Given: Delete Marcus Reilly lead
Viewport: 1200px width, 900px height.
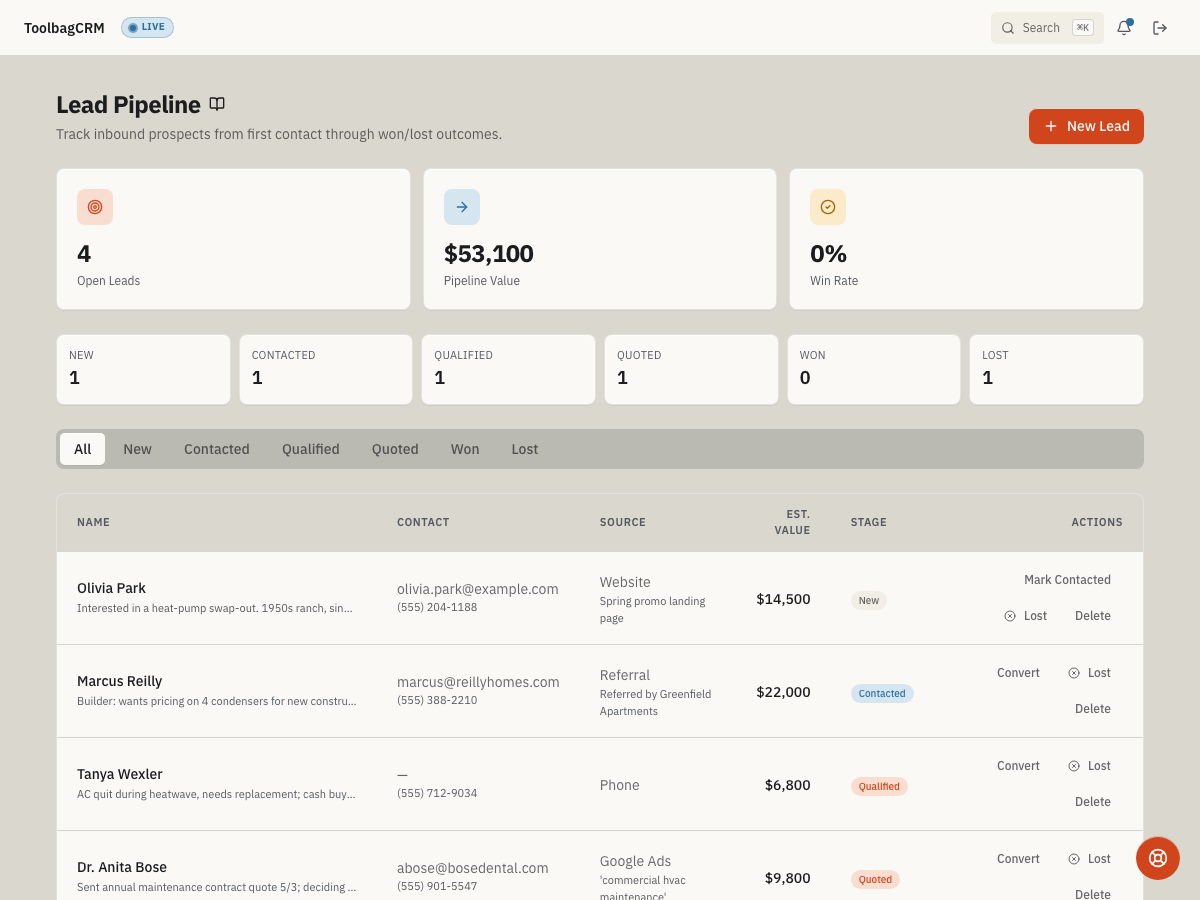Looking at the screenshot, I should (x=1093, y=709).
